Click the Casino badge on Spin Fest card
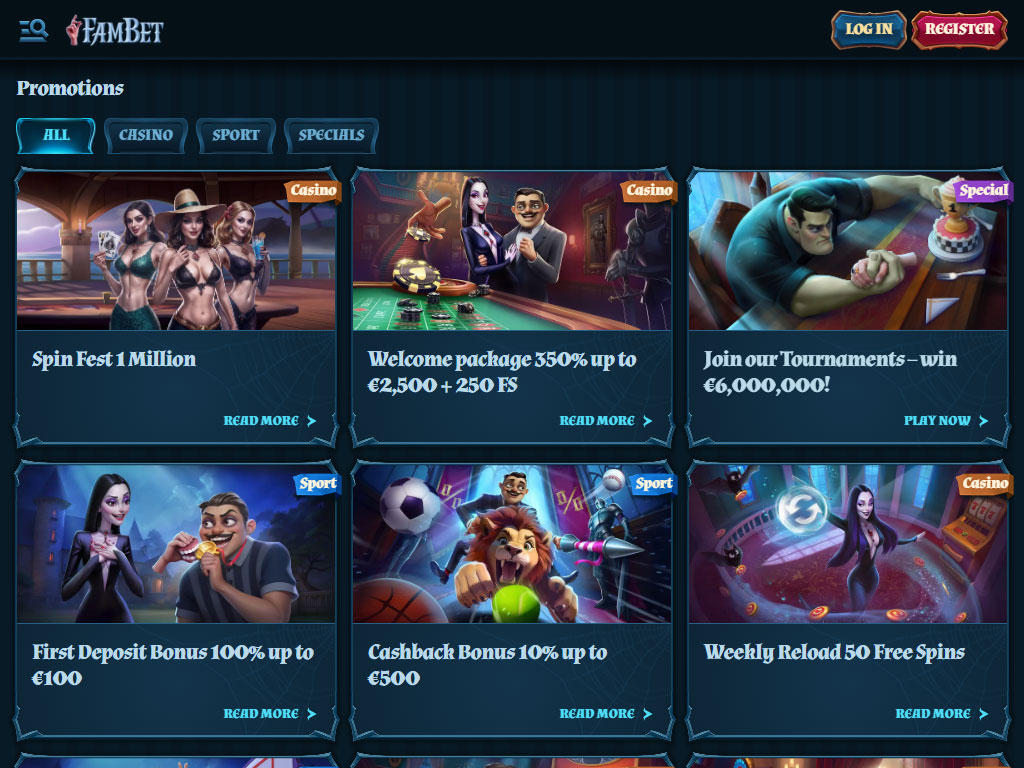 313,190
